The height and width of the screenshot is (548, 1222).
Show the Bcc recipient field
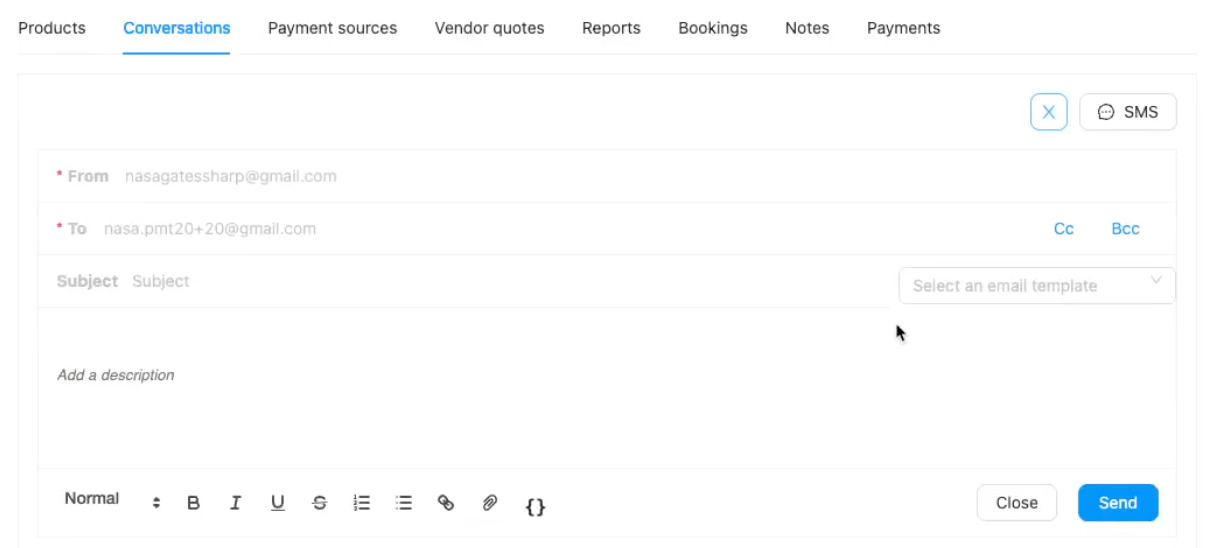click(1125, 229)
